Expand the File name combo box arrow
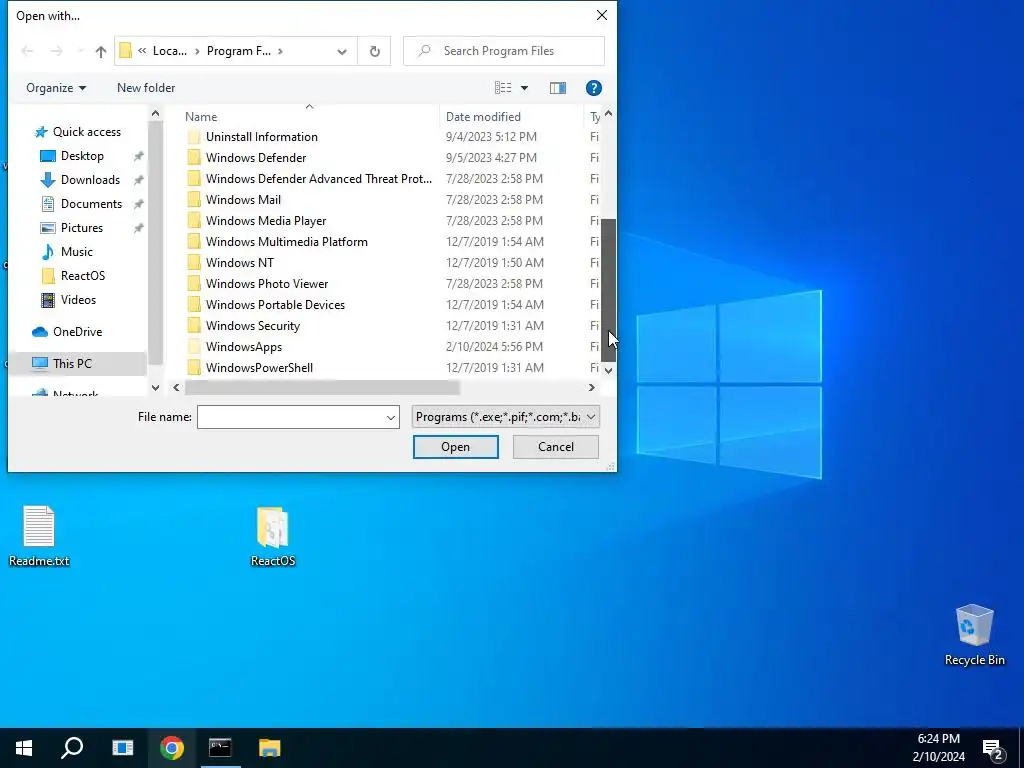This screenshot has height=768, width=1024. (x=391, y=417)
